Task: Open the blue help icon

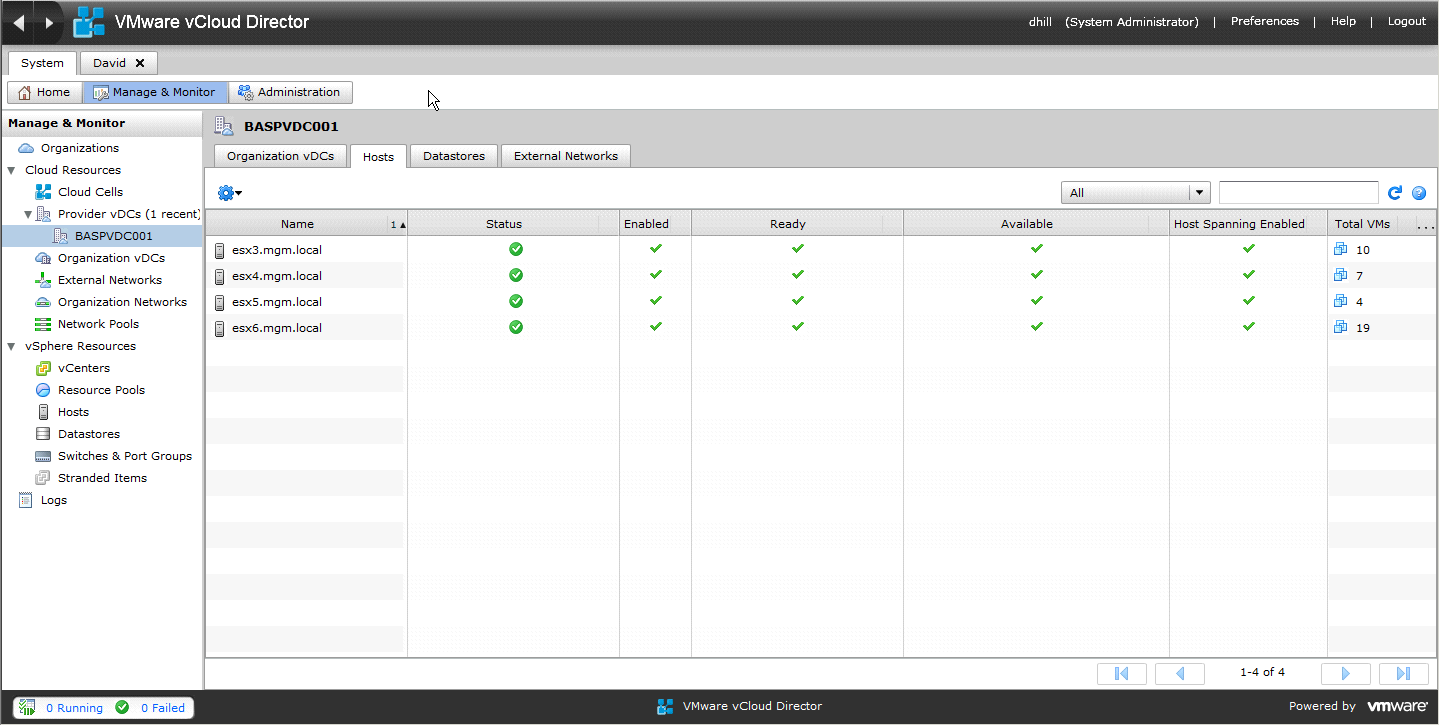Action: click(1418, 193)
